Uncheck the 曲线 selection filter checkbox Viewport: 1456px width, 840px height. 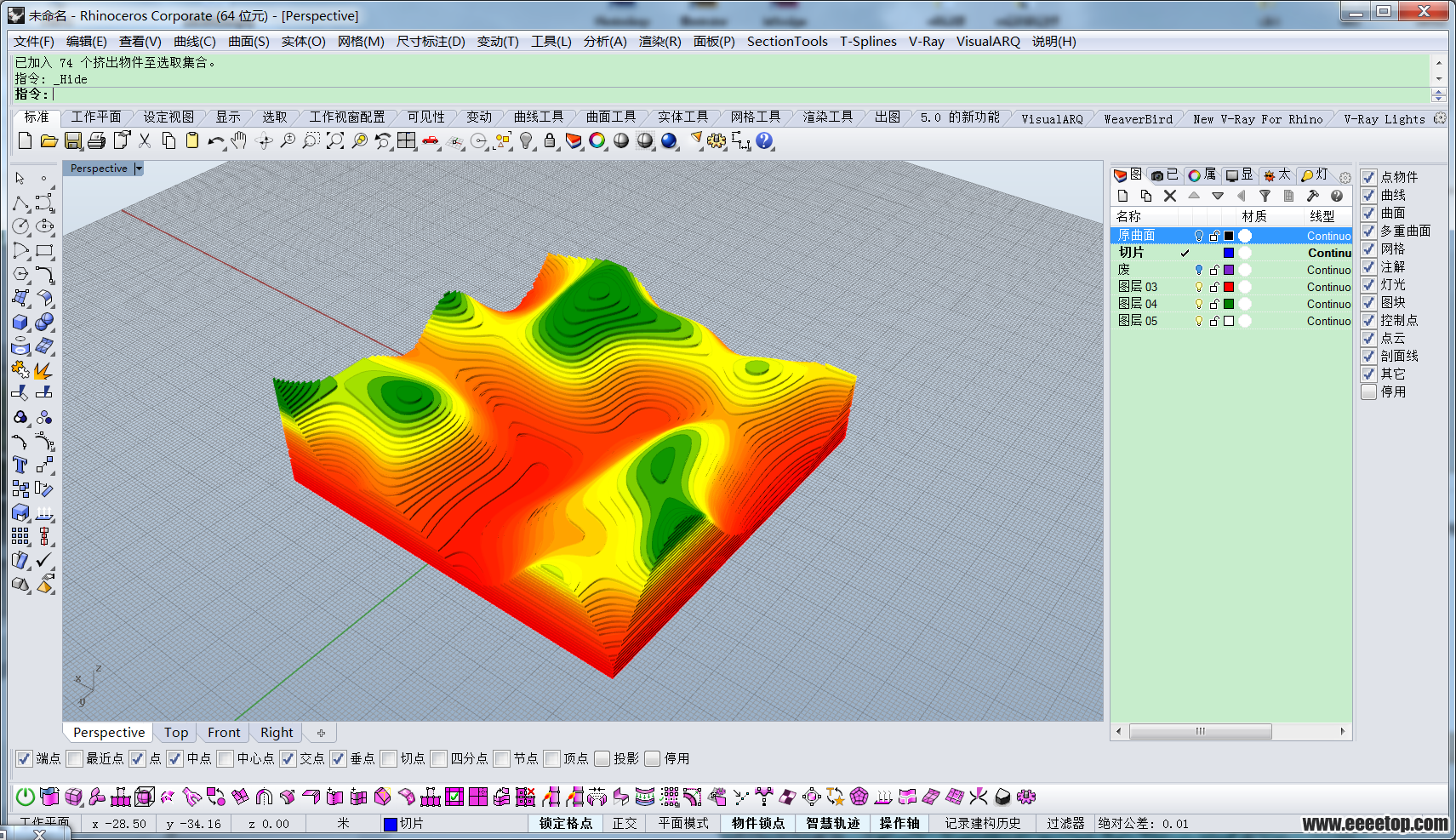(1368, 195)
